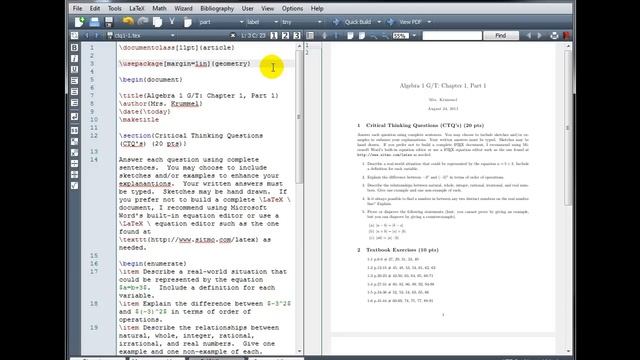Click the Find button in PDF viewer
The width and height of the screenshot is (640, 360).
coord(501,36)
